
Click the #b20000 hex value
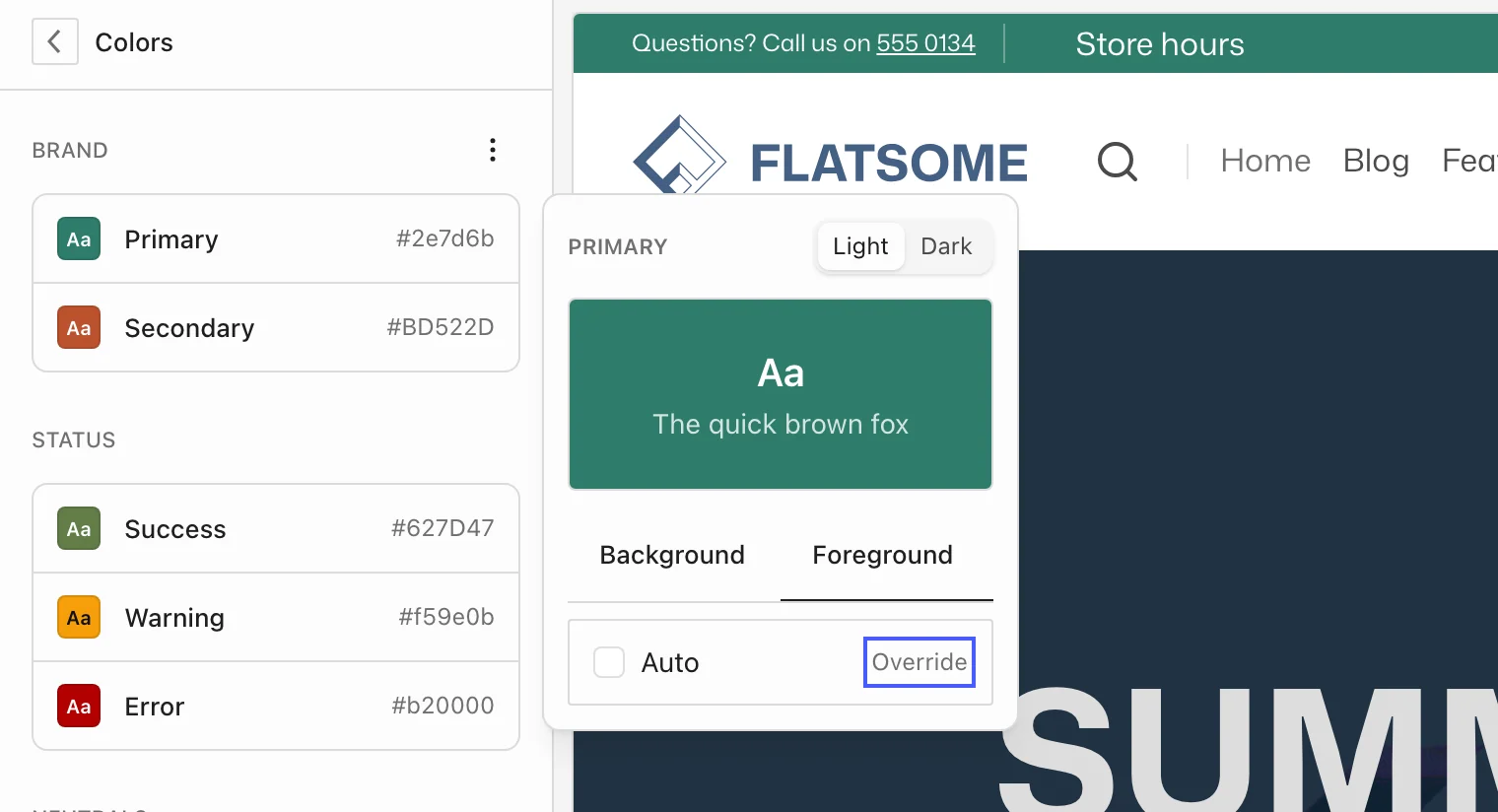443,706
